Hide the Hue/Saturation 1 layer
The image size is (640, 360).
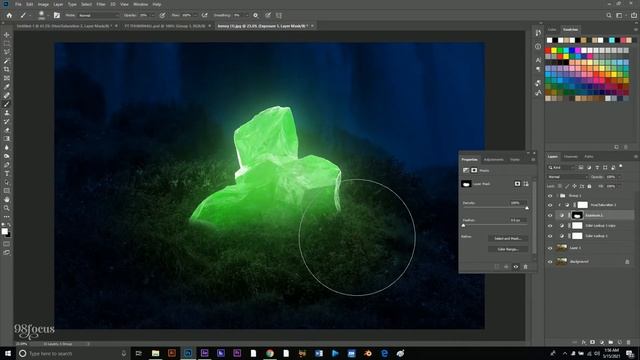coord(550,205)
